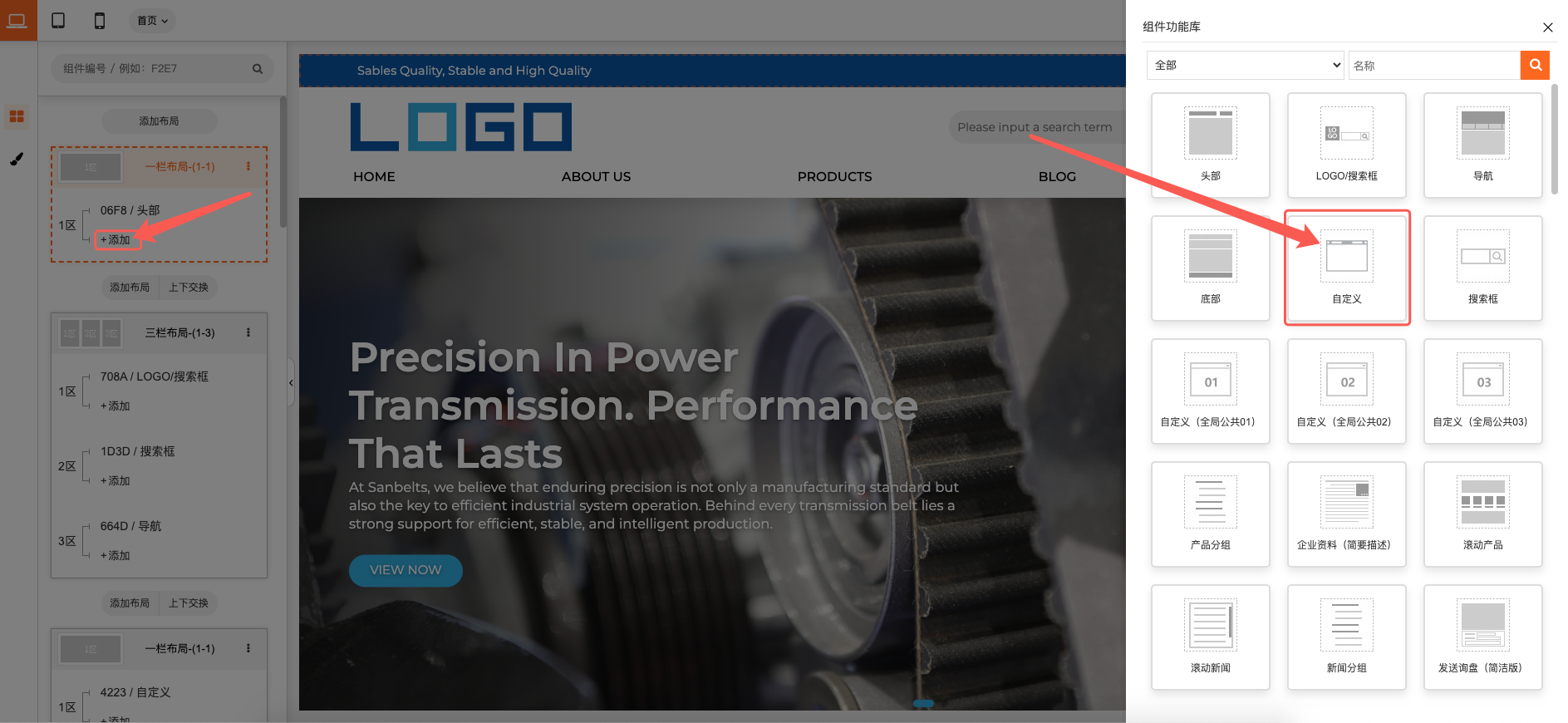Switch to mobile phone preview icon
The image size is (1568, 723).
click(x=100, y=21)
